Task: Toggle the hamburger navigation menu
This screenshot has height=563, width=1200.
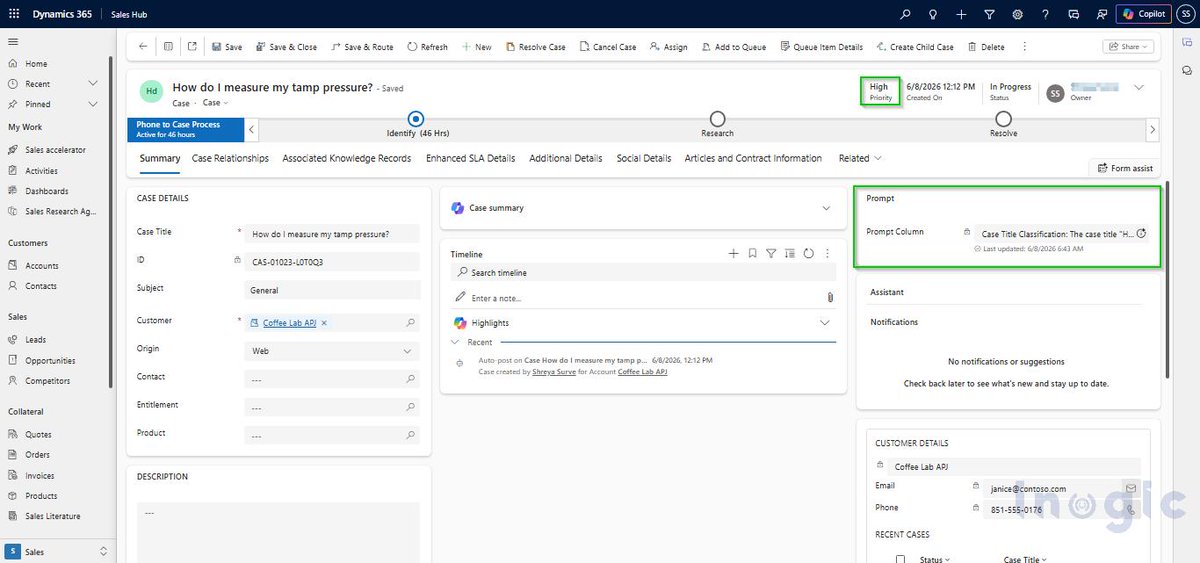Action: tap(13, 41)
